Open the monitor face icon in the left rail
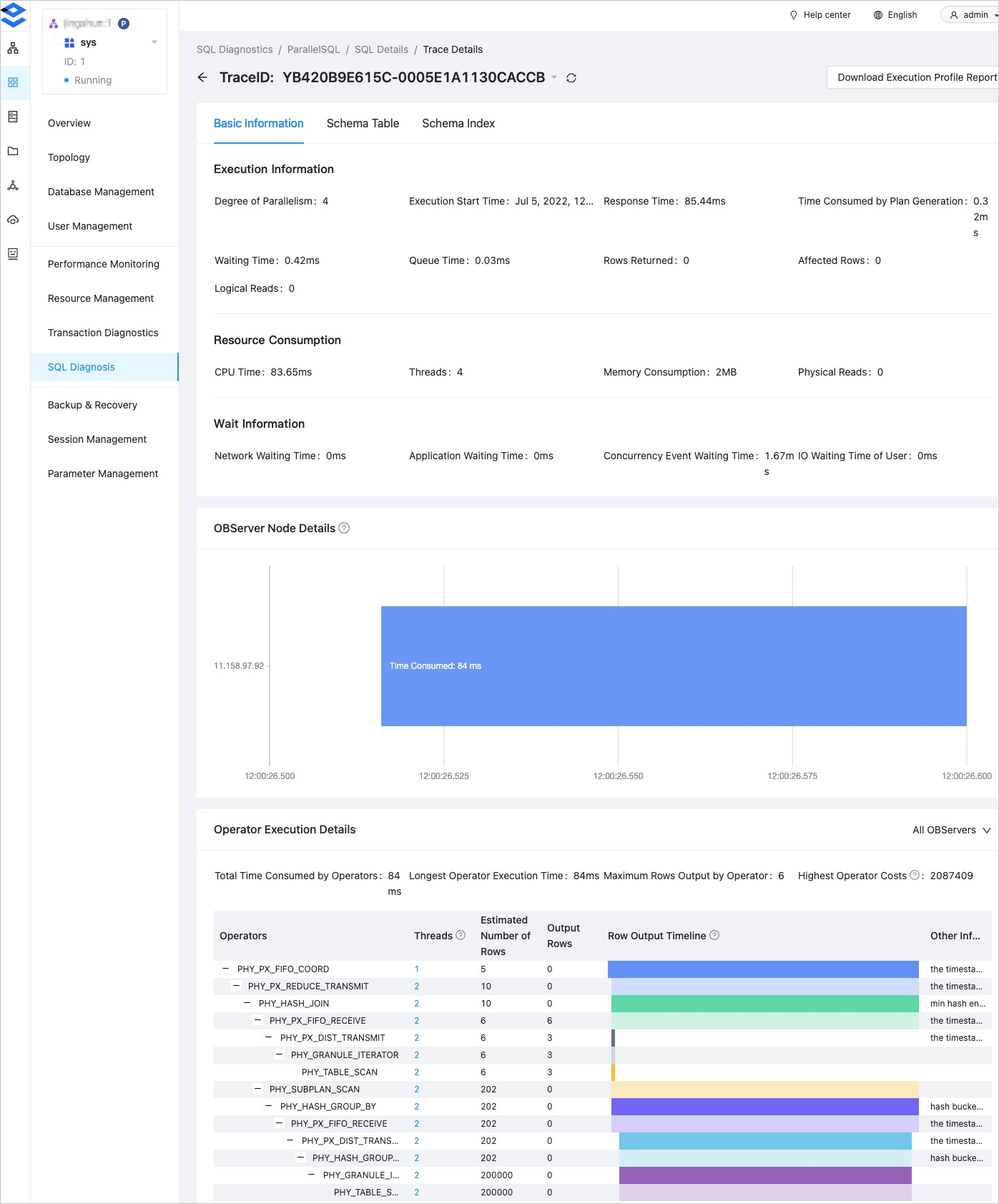This screenshot has height=1204, width=999. click(x=13, y=253)
